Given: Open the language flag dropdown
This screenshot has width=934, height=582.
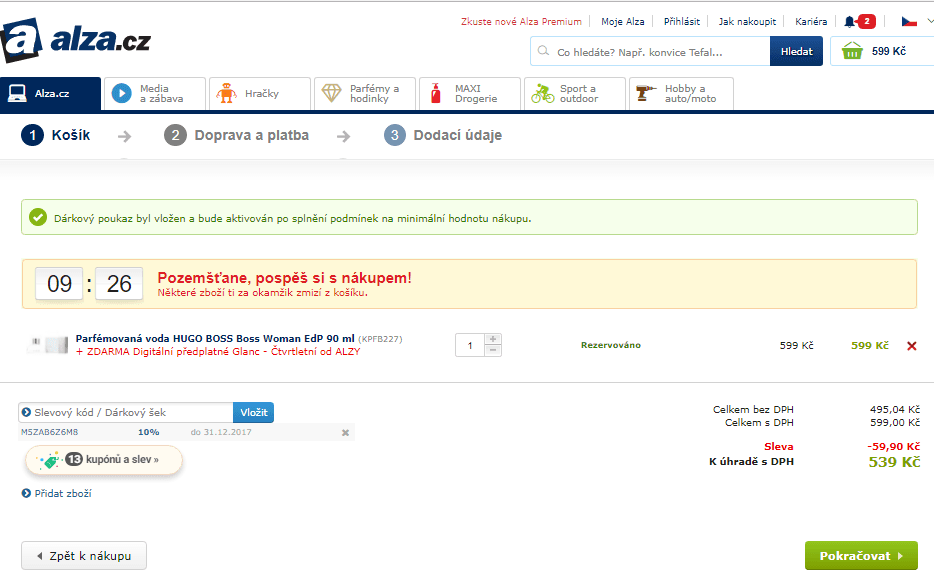Looking at the screenshot, I should click(915, 21).
